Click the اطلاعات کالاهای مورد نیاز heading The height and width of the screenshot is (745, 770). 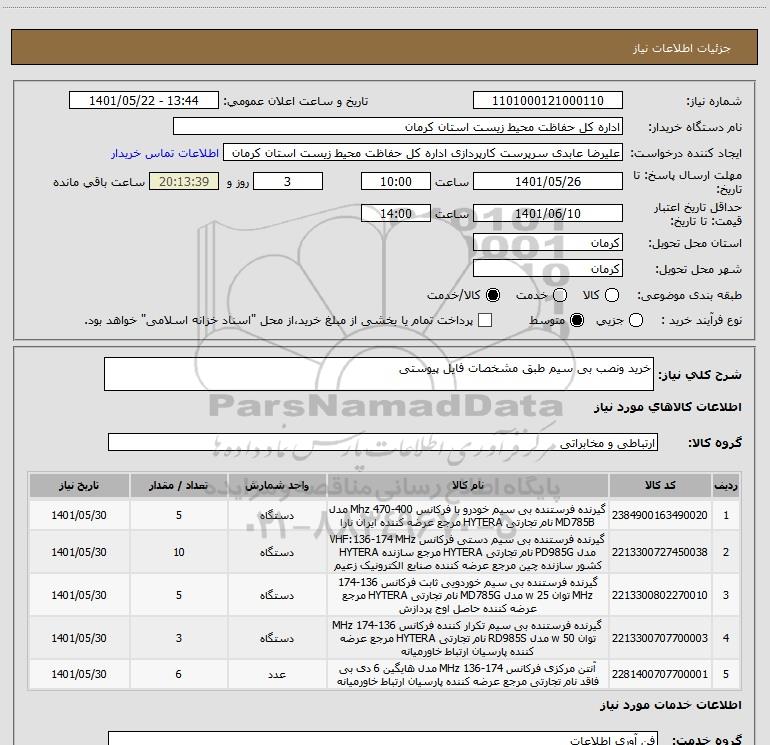668,407
